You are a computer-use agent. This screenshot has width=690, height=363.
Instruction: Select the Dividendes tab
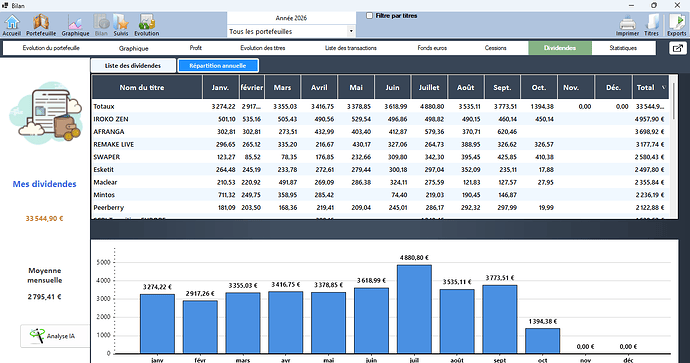point(560,48)
